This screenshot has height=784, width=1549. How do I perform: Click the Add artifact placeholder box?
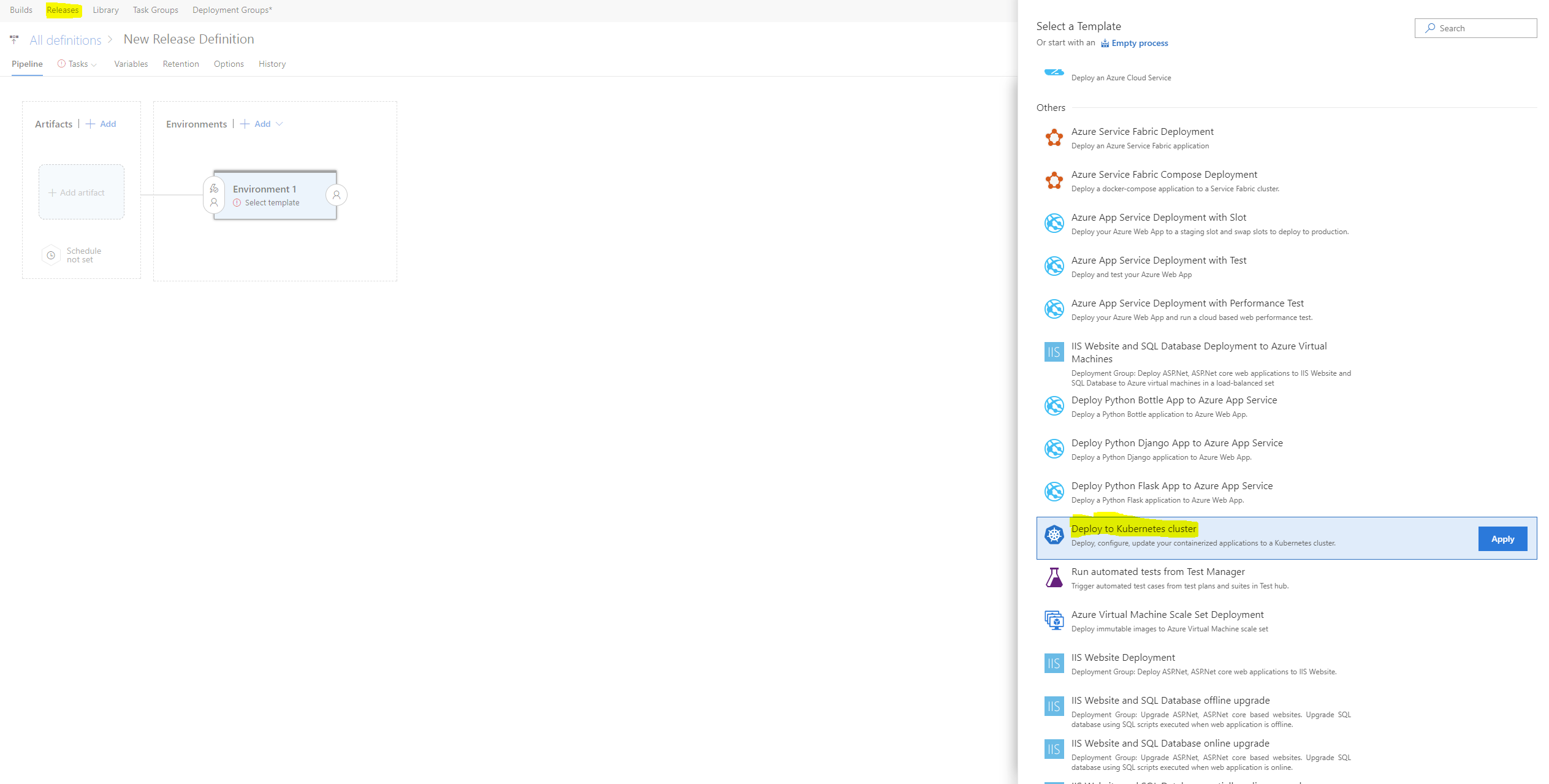82,192
